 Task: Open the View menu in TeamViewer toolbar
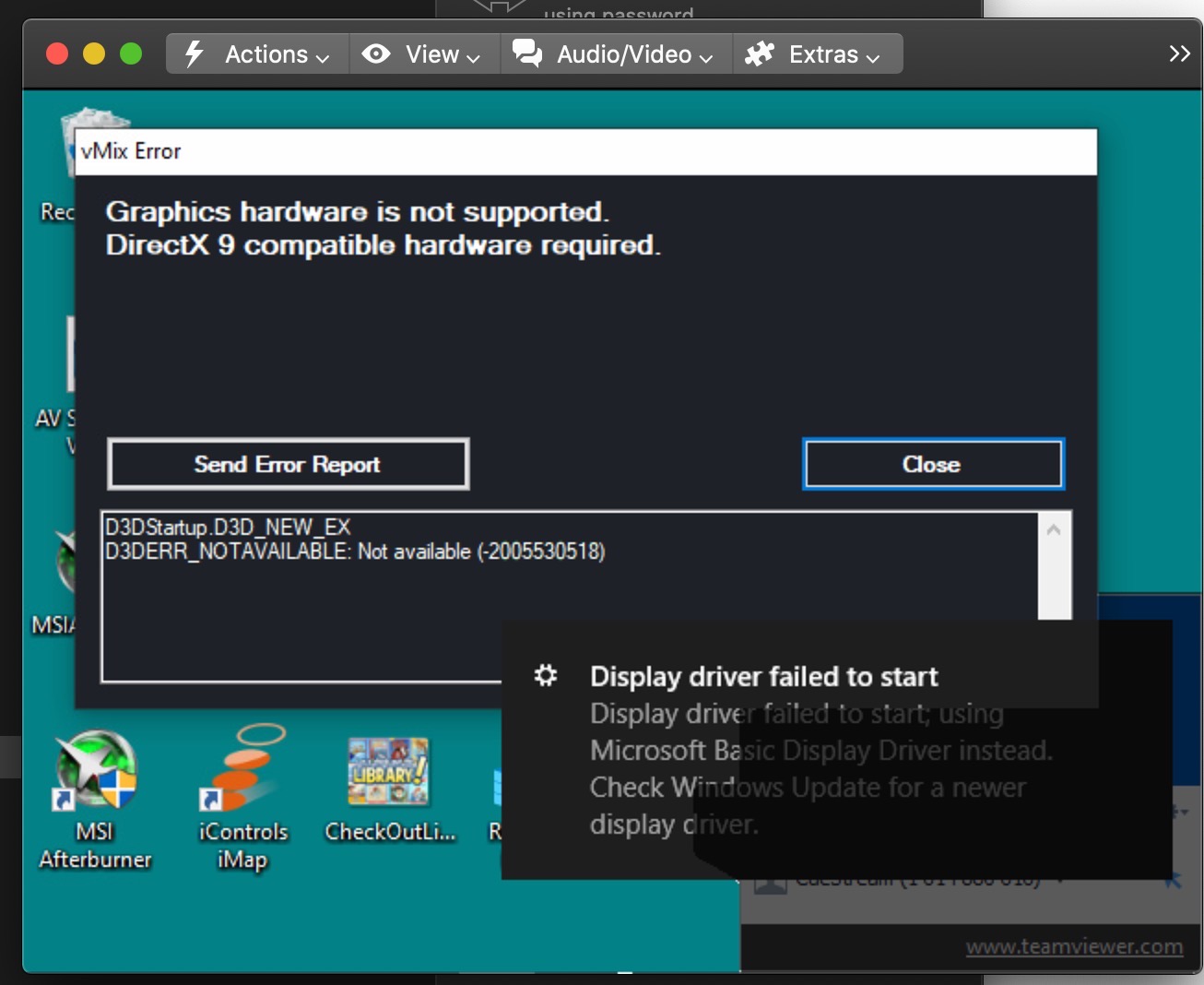pyautogui.click(x=424, y=54)
